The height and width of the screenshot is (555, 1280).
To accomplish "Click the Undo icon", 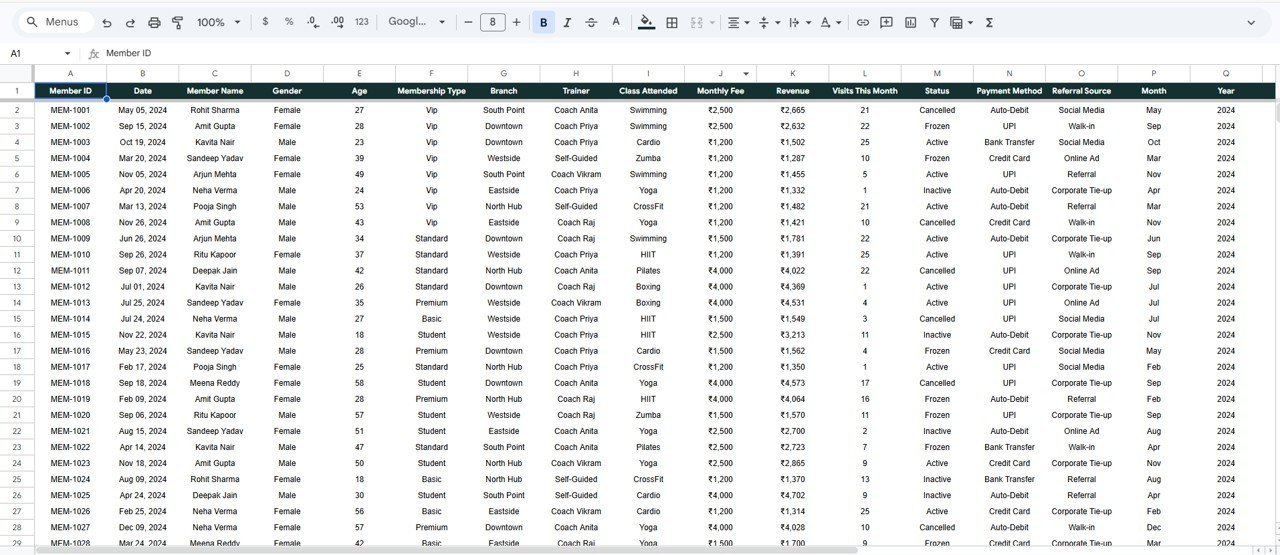I will [x=107, y=22].
